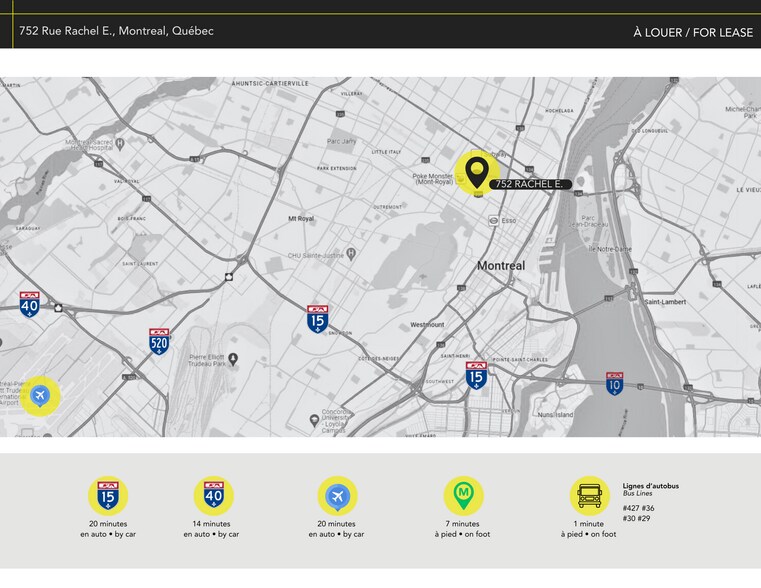761x588 pixels.
Task: Click the 'Westmount' label on the map
Action: [427, 325]
